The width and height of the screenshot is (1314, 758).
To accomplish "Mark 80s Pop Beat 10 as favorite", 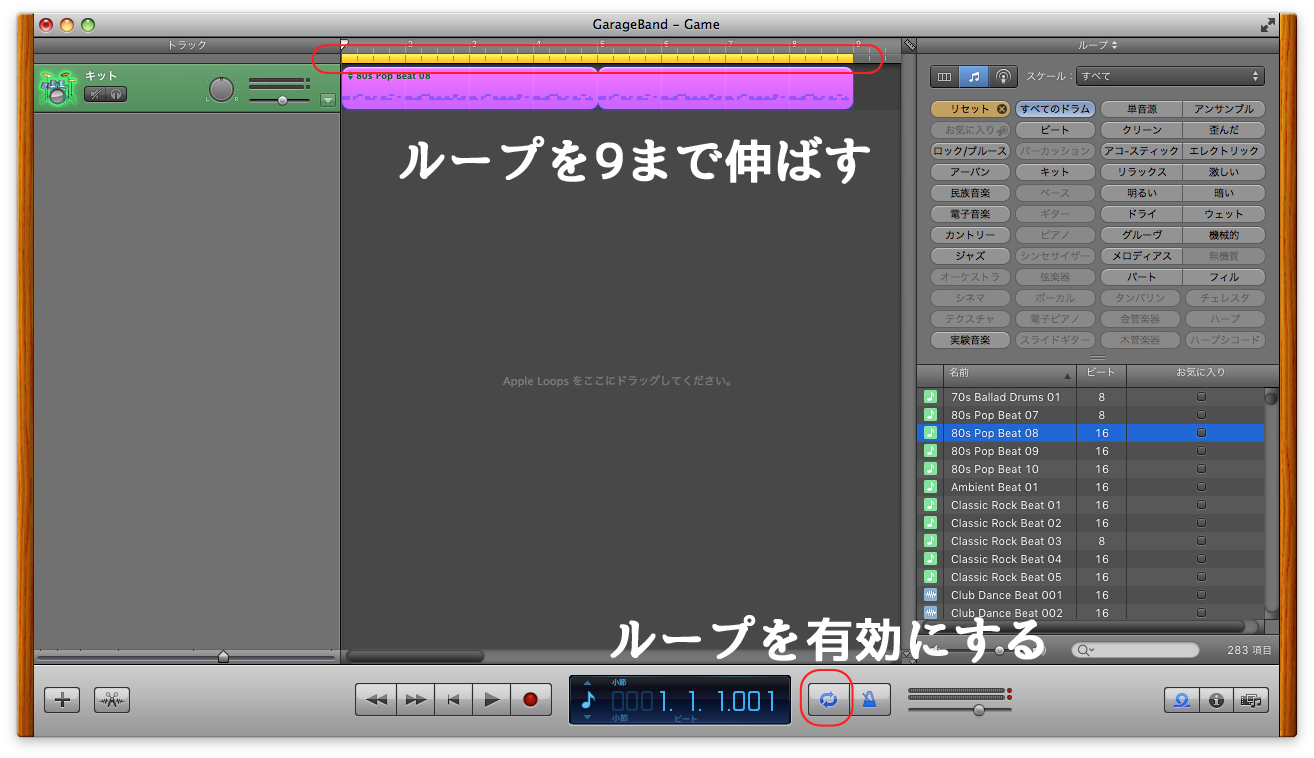I will click(1201, 469).
